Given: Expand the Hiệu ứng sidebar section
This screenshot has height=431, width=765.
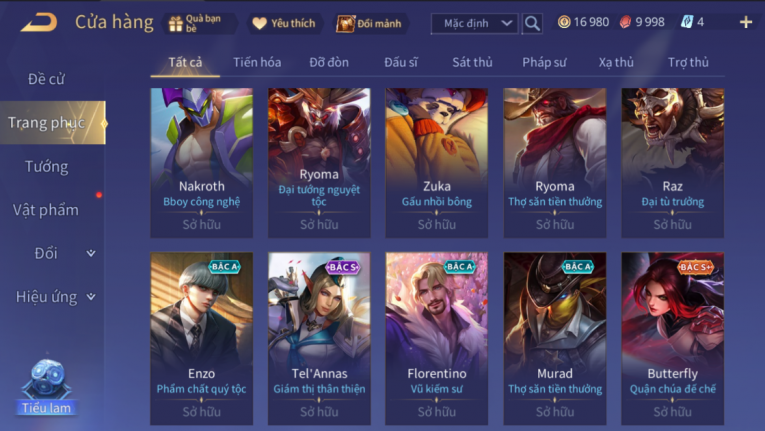Looking at the screenshot, I should pyautogui.click(x=54, y=297).
